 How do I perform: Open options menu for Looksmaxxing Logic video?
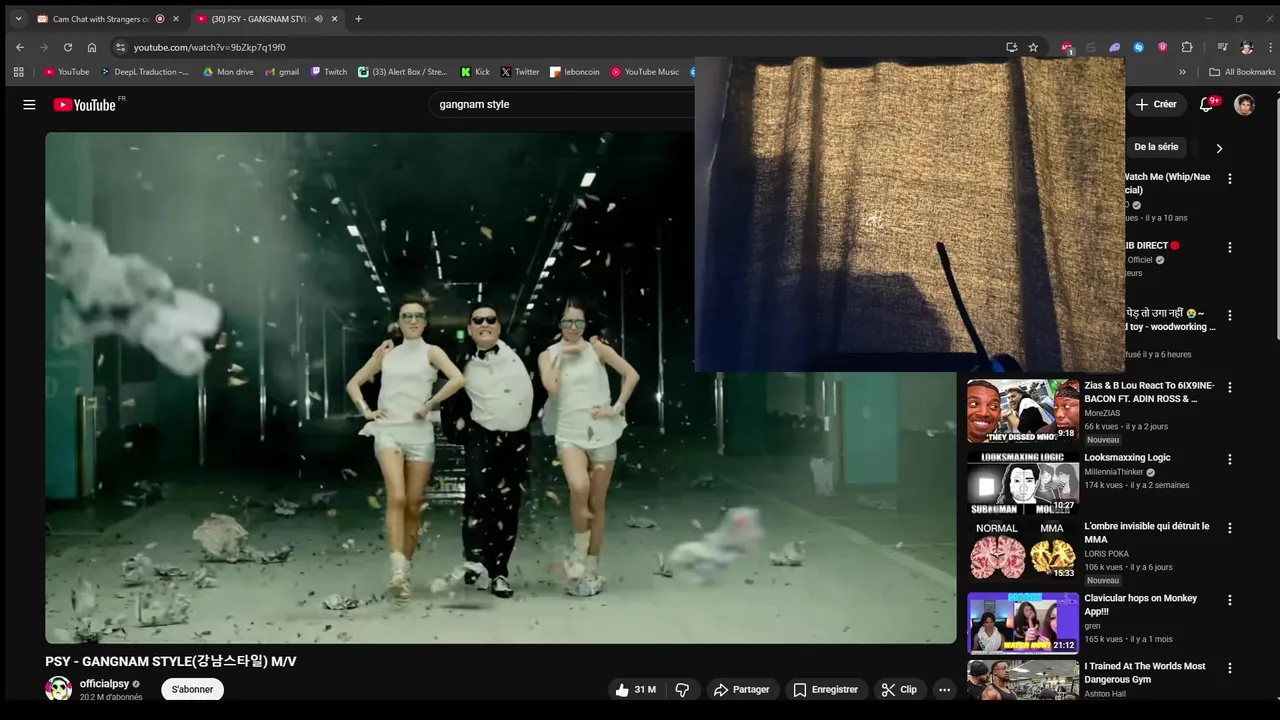[1230, 459]
